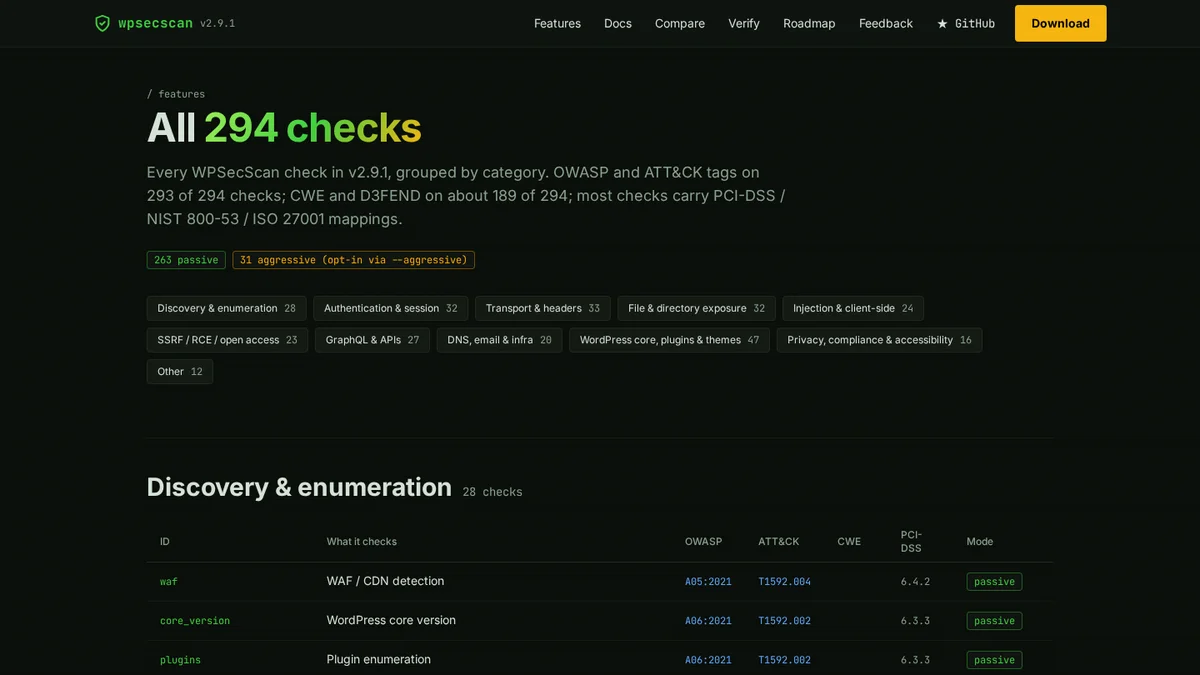Open the Verify nav item

(744, 23)
